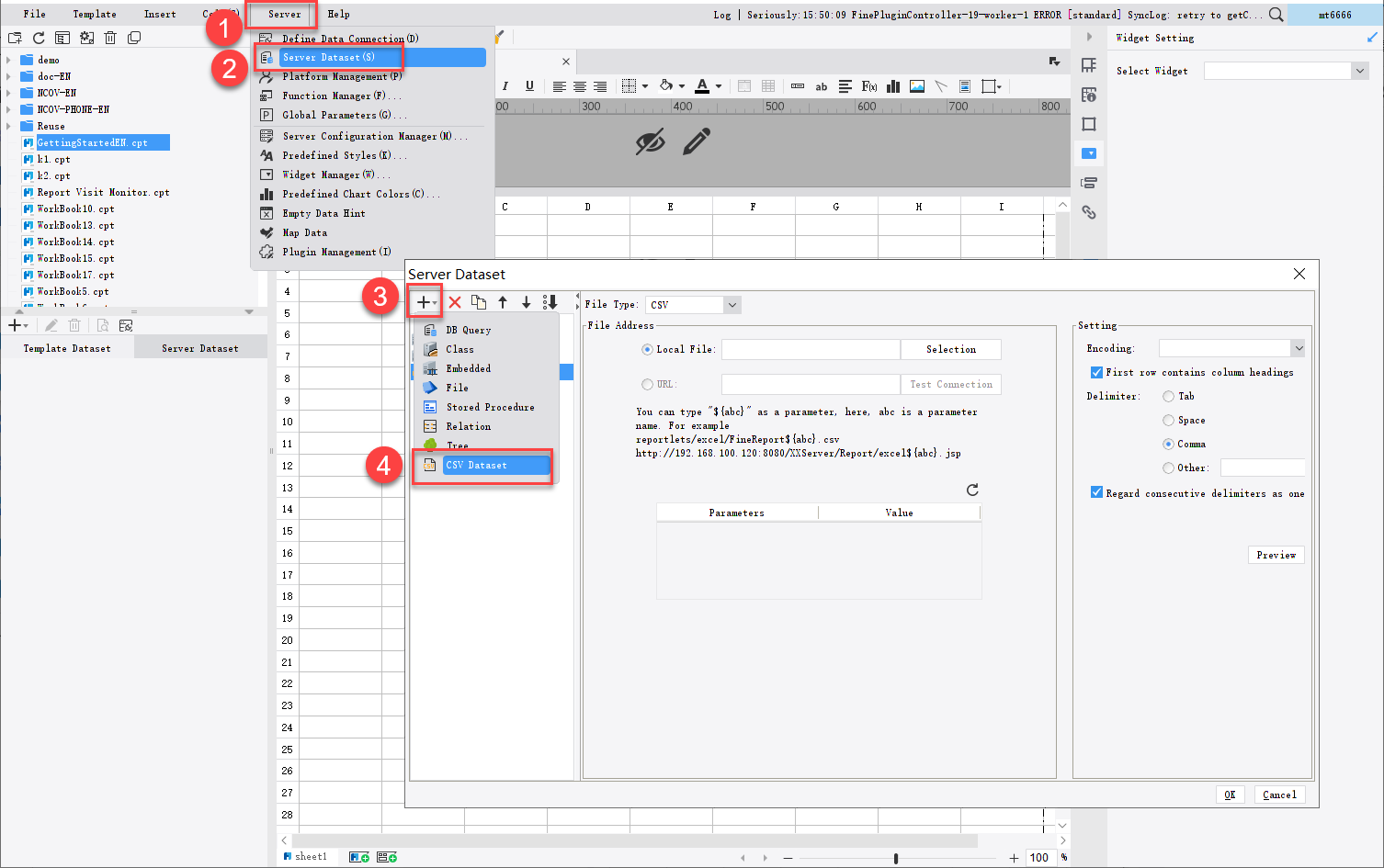Open the mt6666 user button
Viewport: 1384px width, 868px height.
(1335, 15)
